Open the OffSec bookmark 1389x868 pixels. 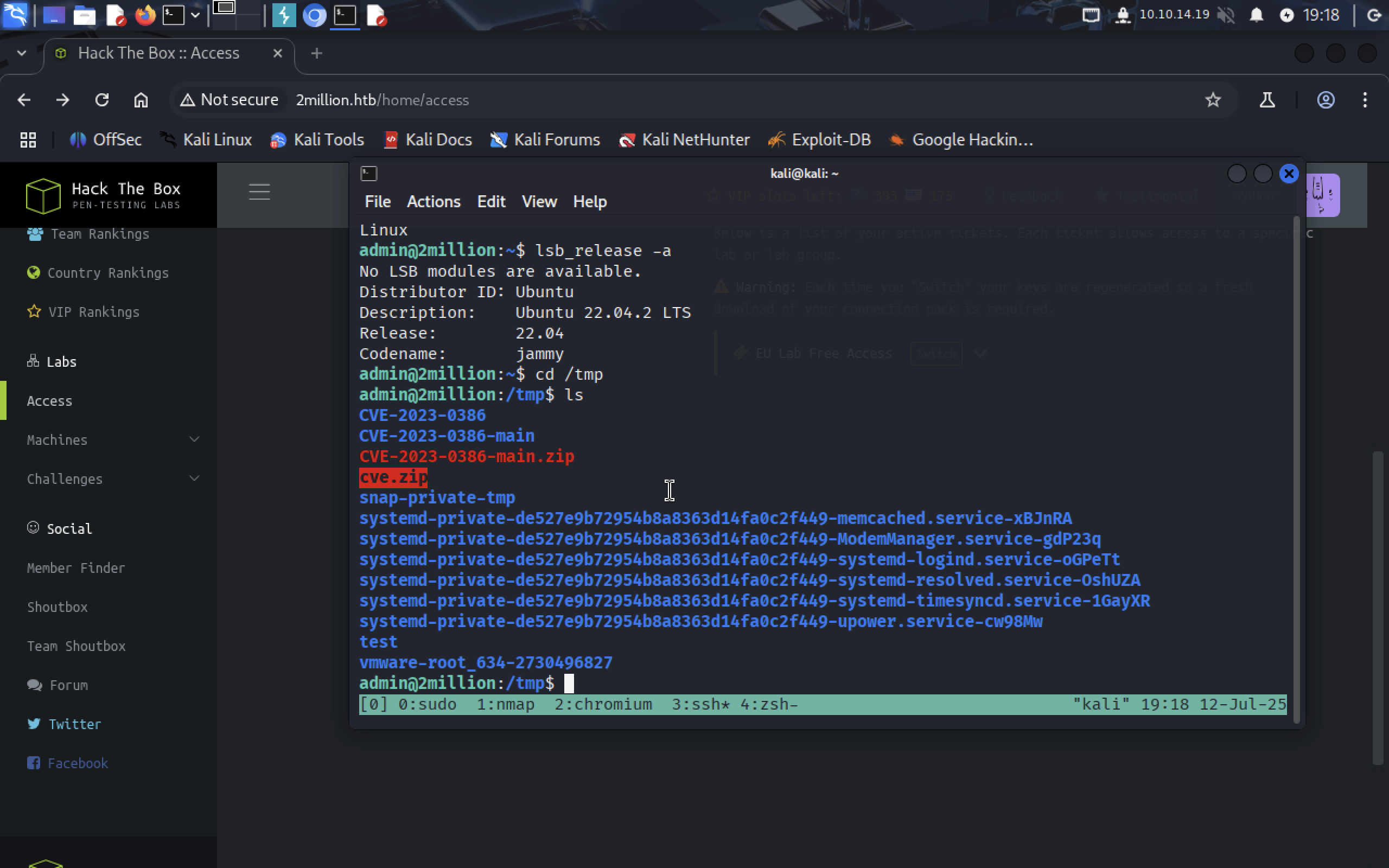[x=106, y=139]
